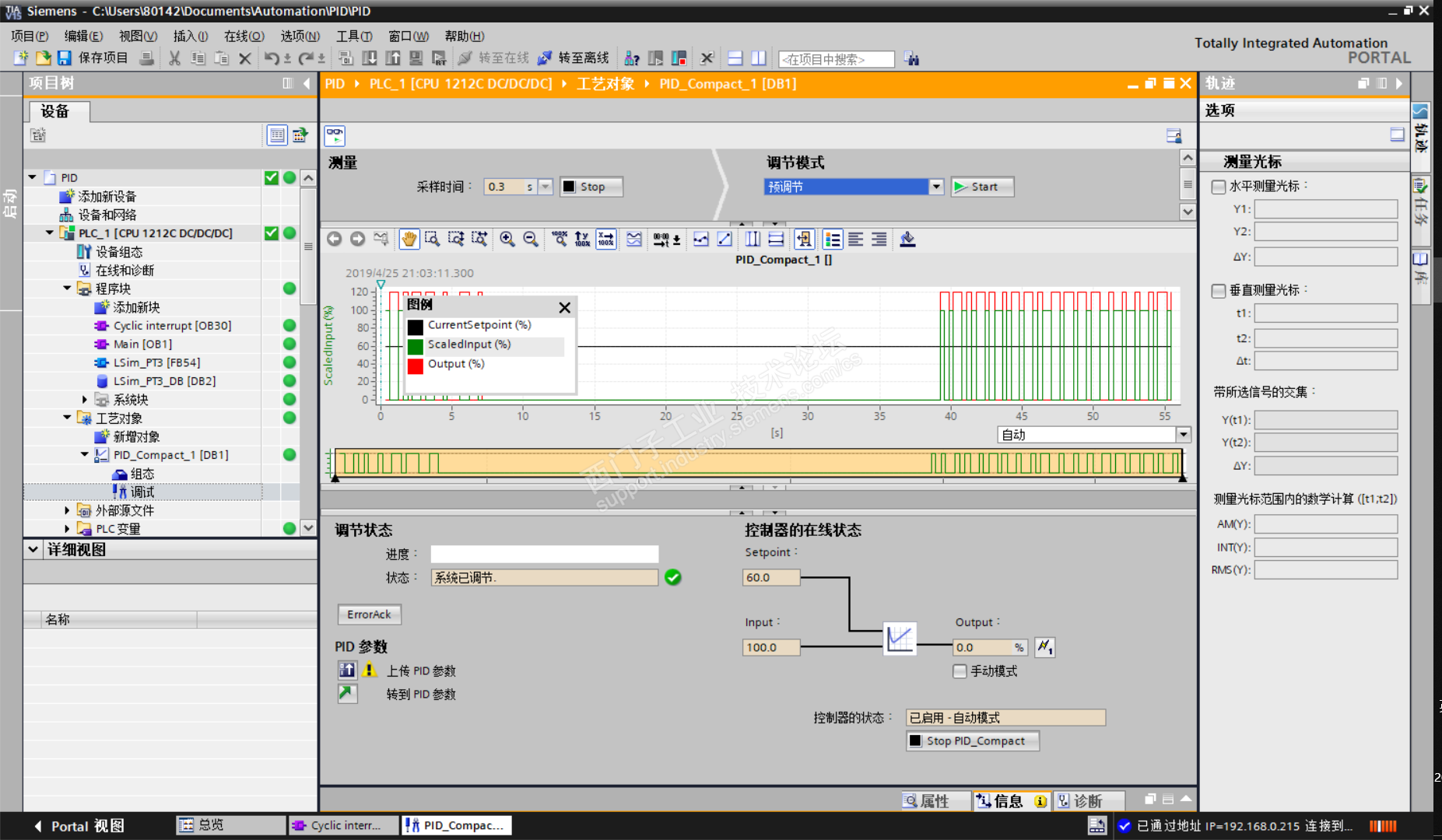Screen dimensions: 1442x840
Task: Click the undo zoom back arrow
Action: (x=335, y=240)
